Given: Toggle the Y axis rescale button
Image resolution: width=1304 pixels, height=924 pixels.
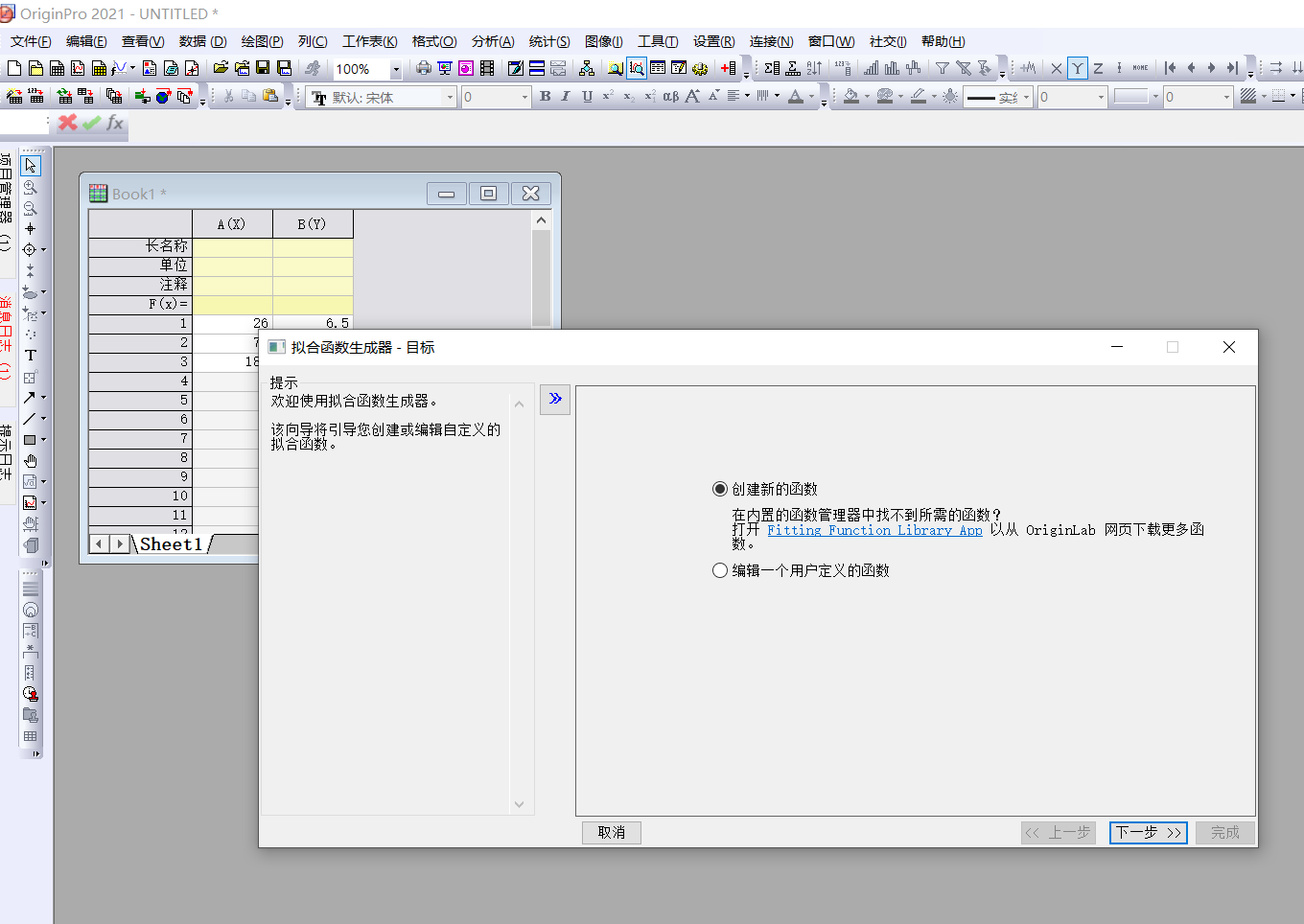Looking at the screenshot, I should click(x=1078, y=67).
